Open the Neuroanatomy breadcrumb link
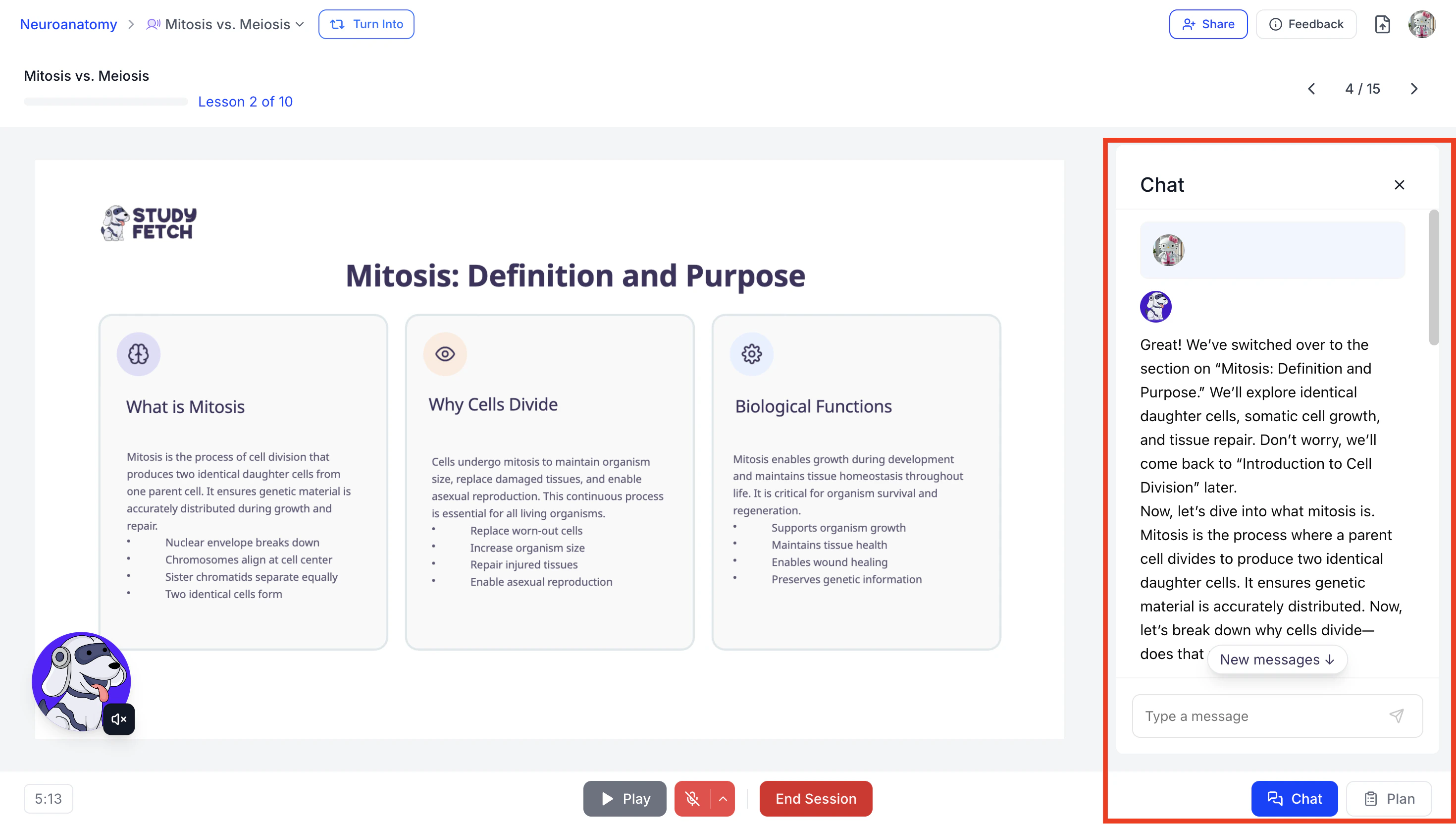 click(68, 24)
